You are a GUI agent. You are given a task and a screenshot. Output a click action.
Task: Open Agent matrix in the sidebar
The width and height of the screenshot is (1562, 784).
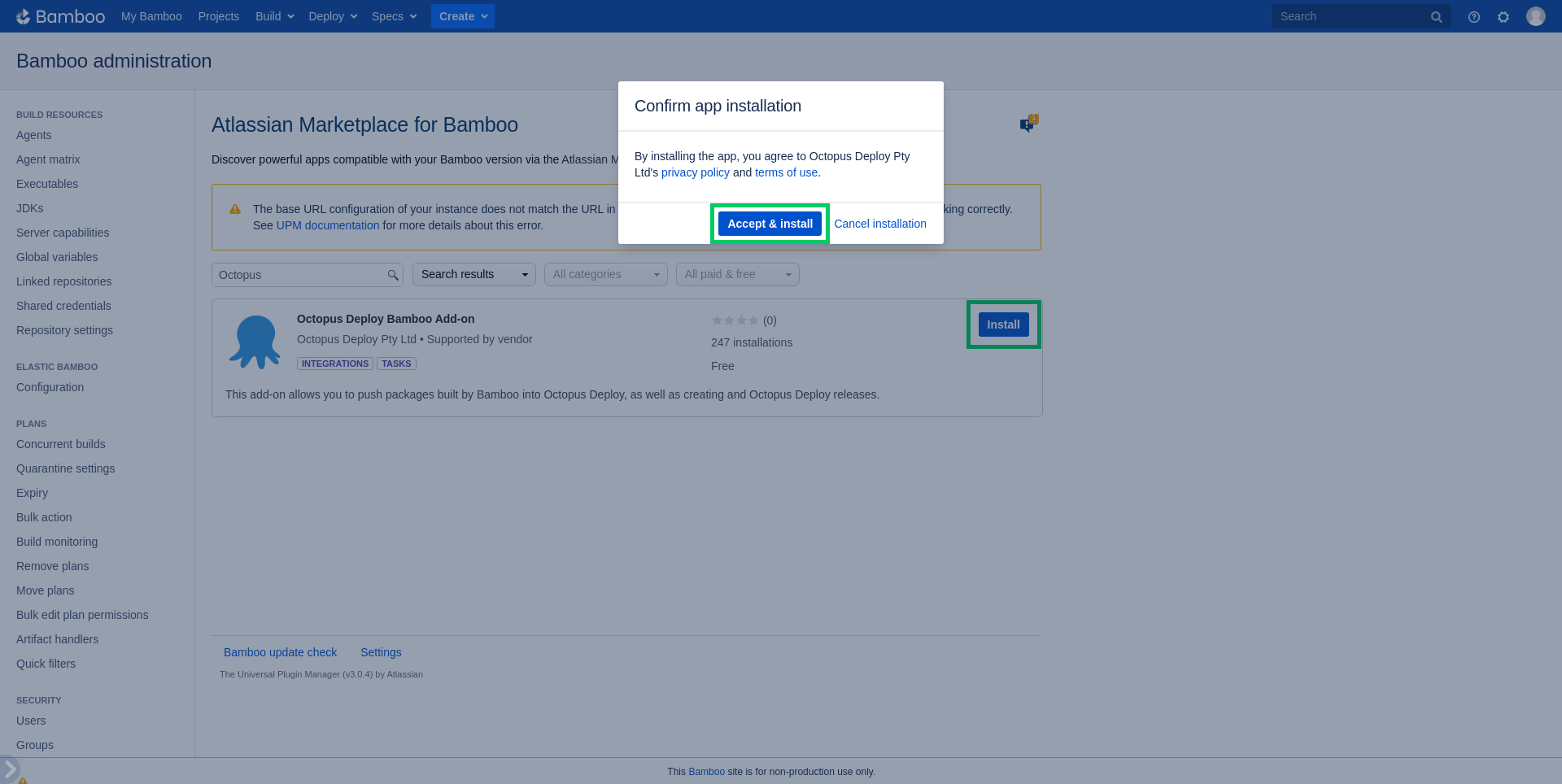click(48, 159)
